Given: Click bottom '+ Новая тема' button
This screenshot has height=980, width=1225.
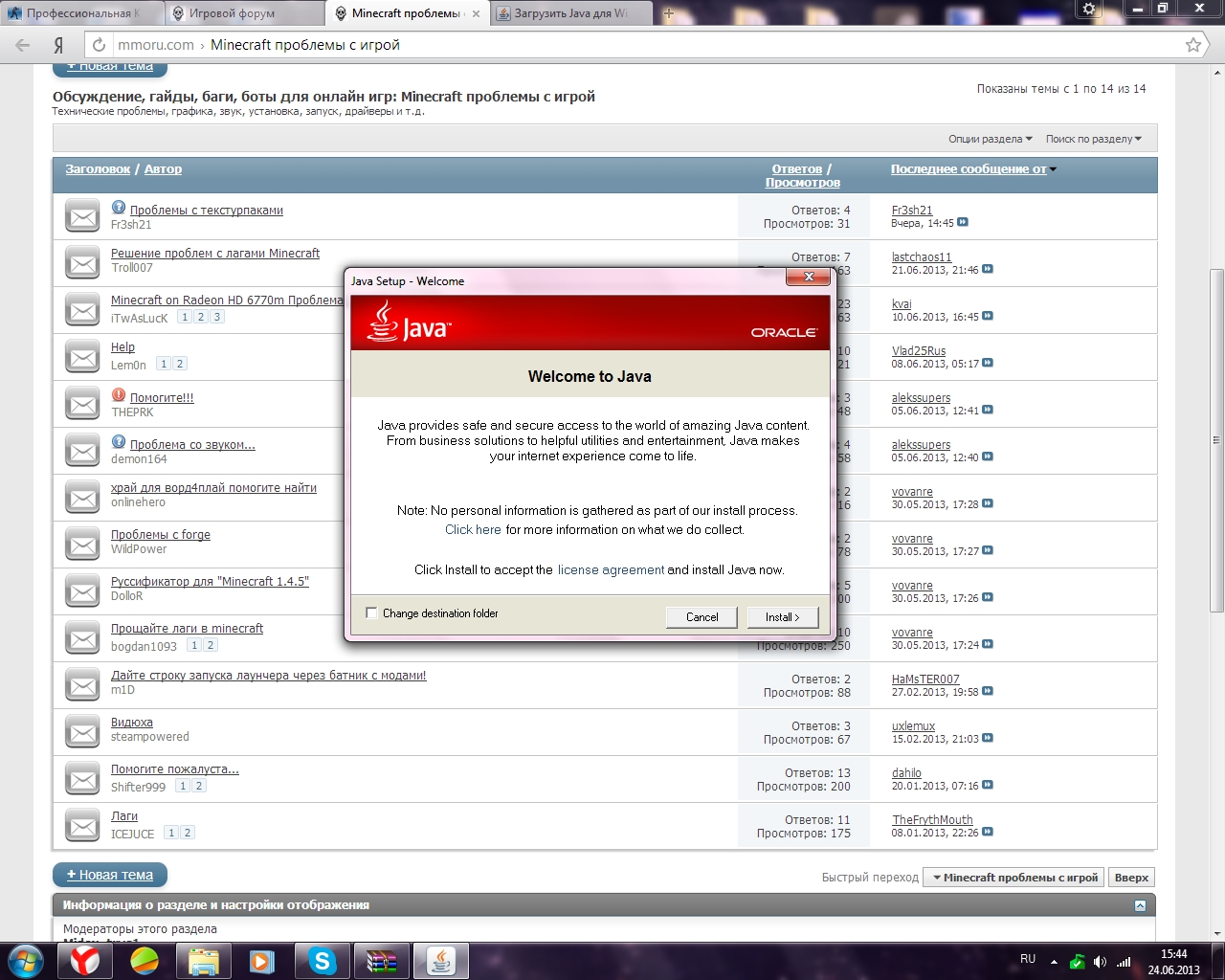Looking at the screenshot, I should tap(110, 875).
